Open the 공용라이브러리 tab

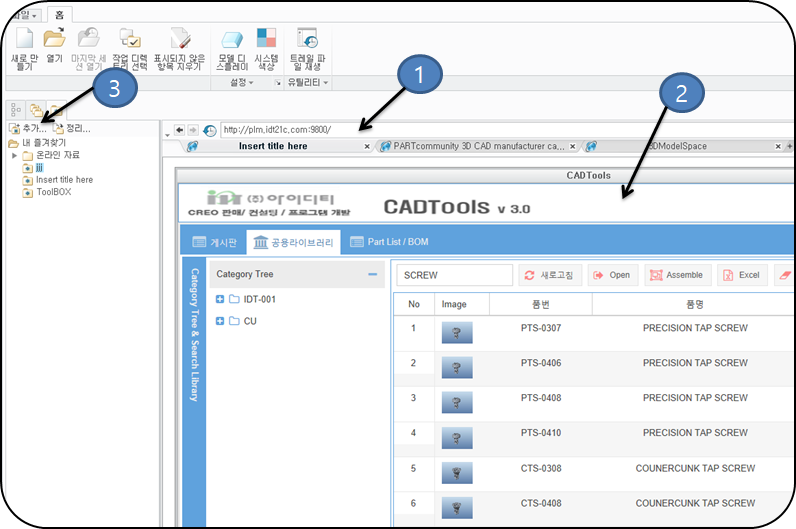click(x=293, y=242)
